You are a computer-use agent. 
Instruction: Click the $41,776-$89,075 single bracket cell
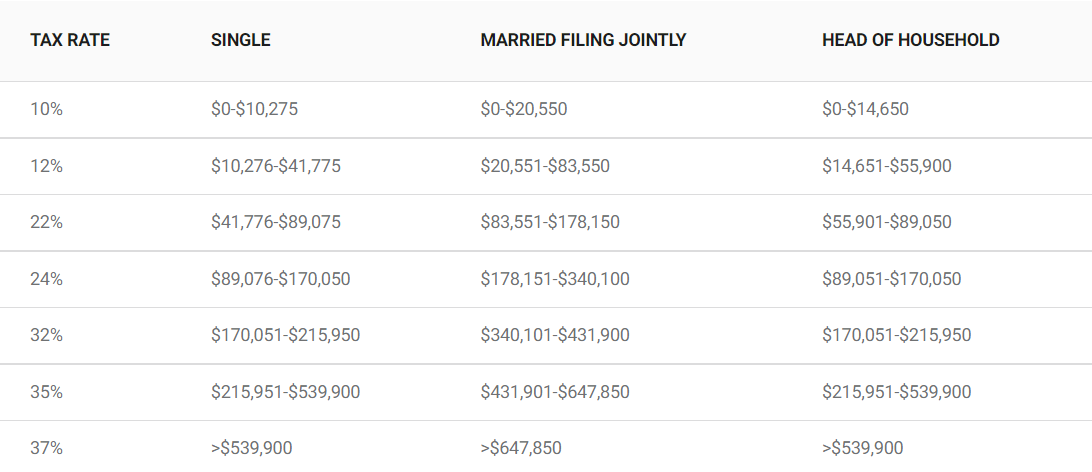pyautogui.click(x=276, y=222)
